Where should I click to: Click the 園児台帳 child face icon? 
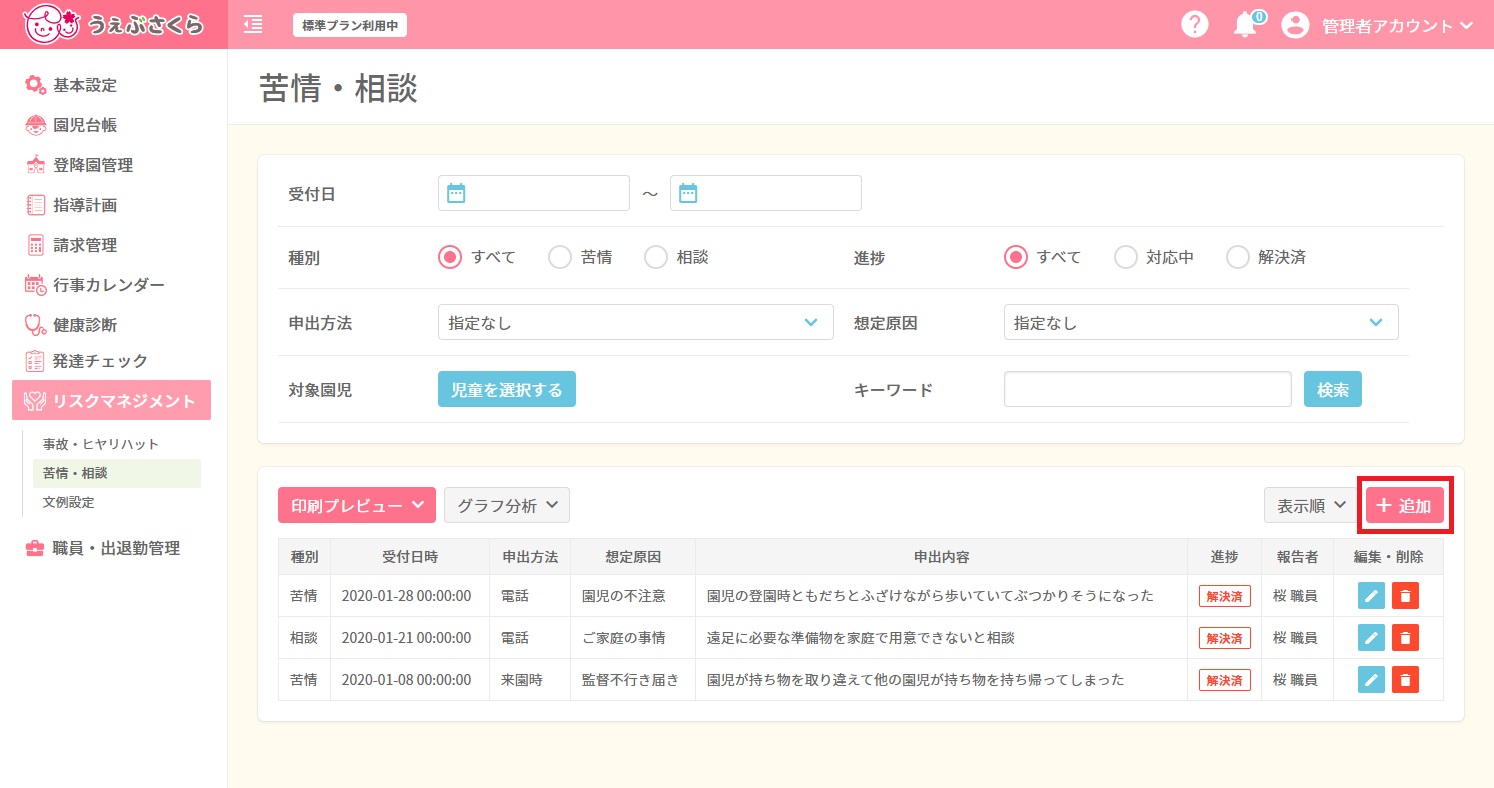point(35,125)
